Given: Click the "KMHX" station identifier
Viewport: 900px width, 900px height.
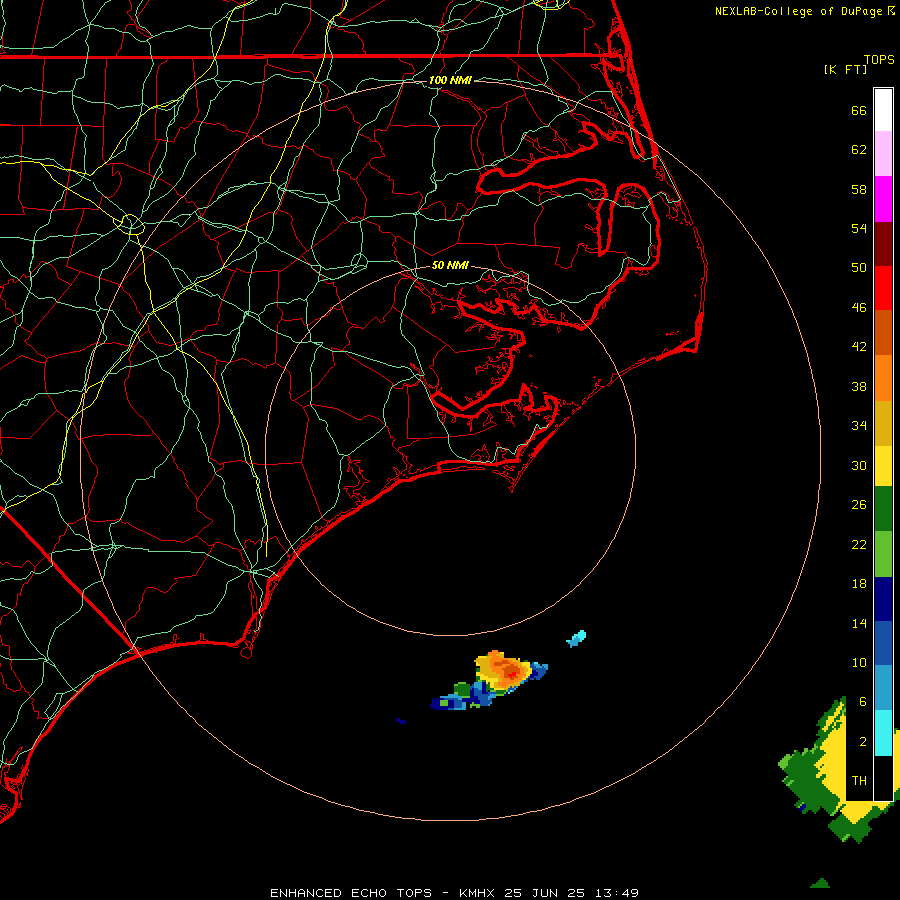Looking at the screenshot, I should (x=478, y=893).
